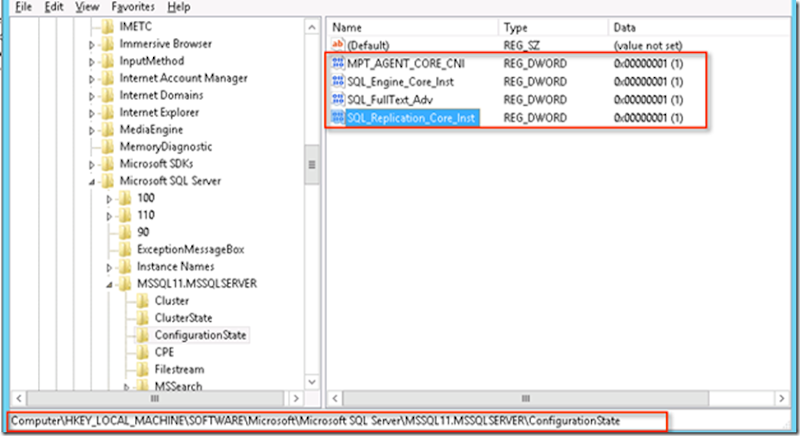Expand the Internet Account Manager key
This screenshot has height=436, width=800.
coord(92,79)
